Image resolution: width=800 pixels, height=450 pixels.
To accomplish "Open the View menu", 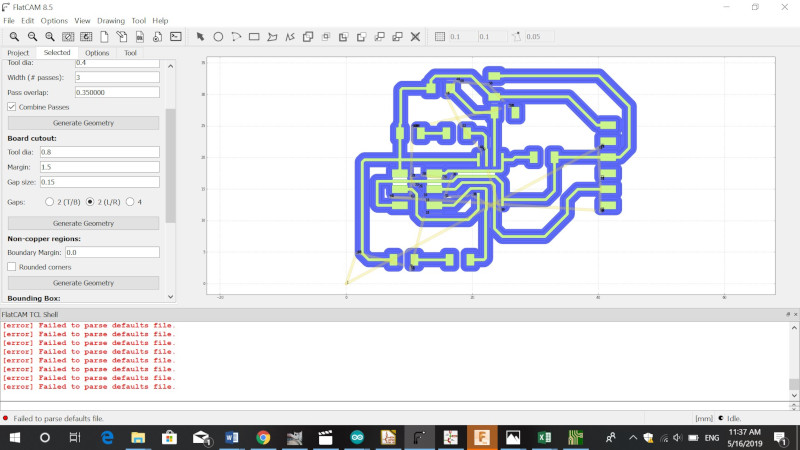I will click(x=82, y=21).
